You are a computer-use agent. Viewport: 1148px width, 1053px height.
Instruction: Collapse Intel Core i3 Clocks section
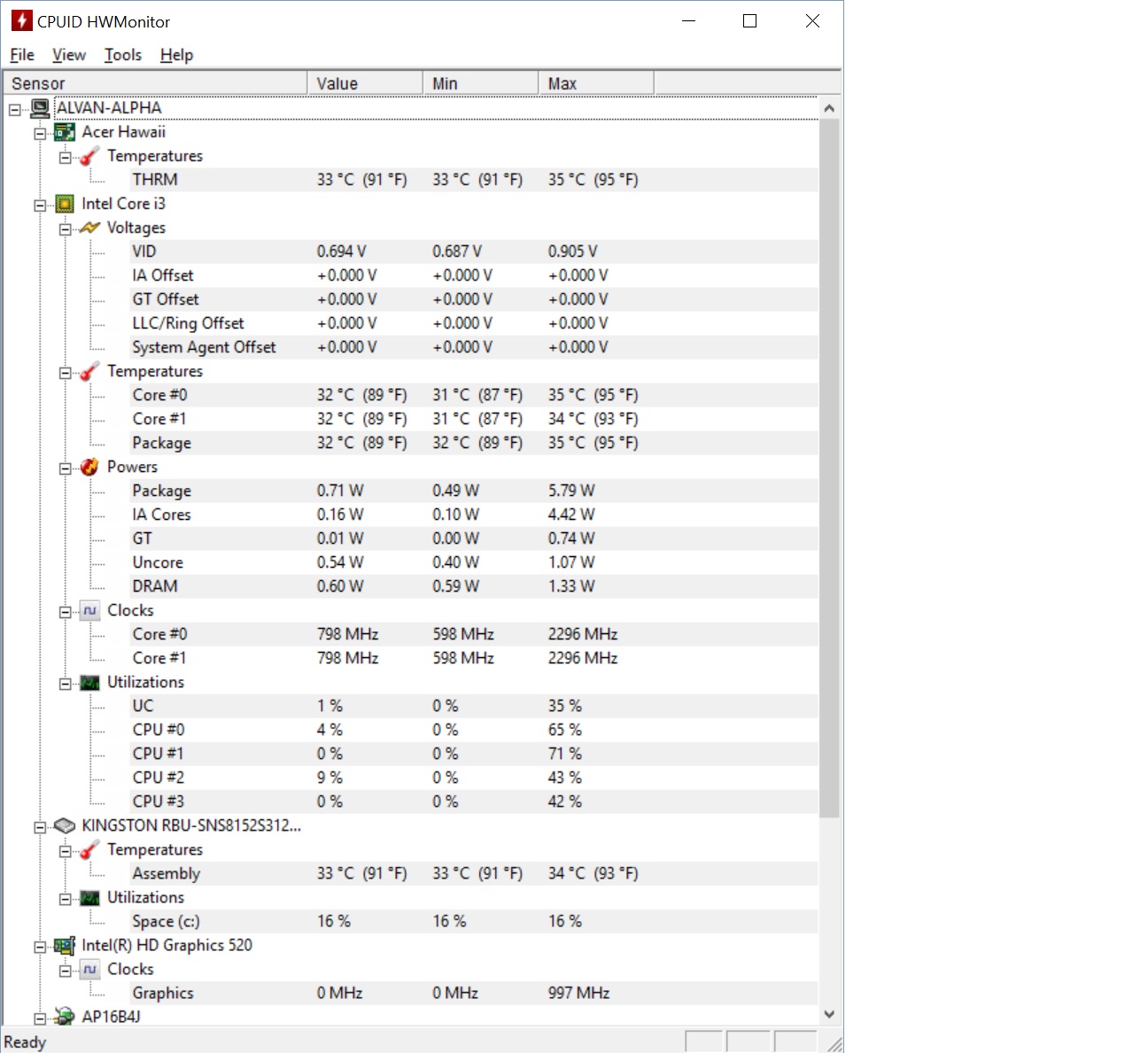65,612
